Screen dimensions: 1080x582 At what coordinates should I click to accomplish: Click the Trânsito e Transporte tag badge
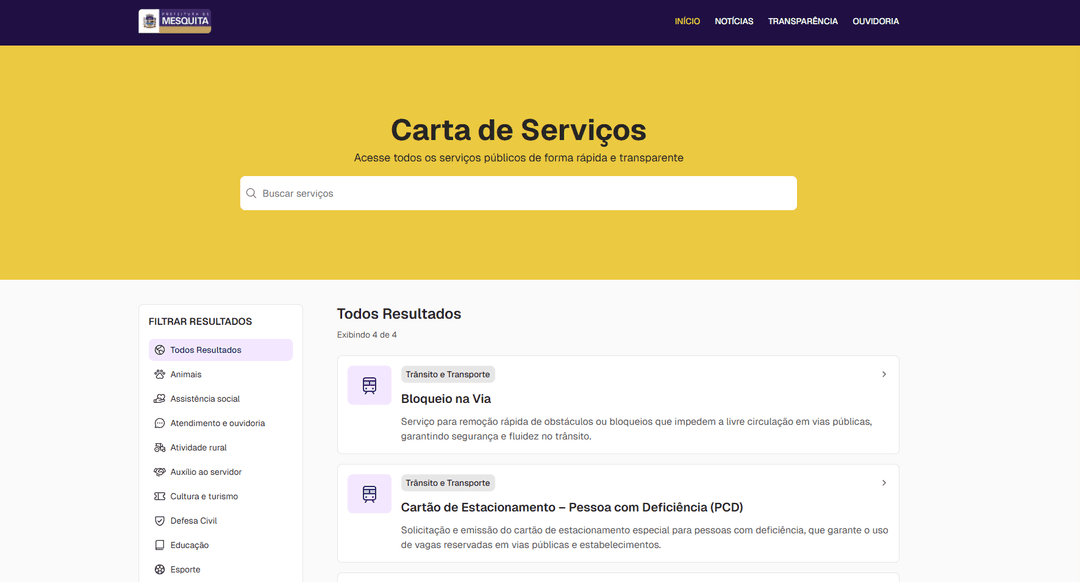coord(448,374)
